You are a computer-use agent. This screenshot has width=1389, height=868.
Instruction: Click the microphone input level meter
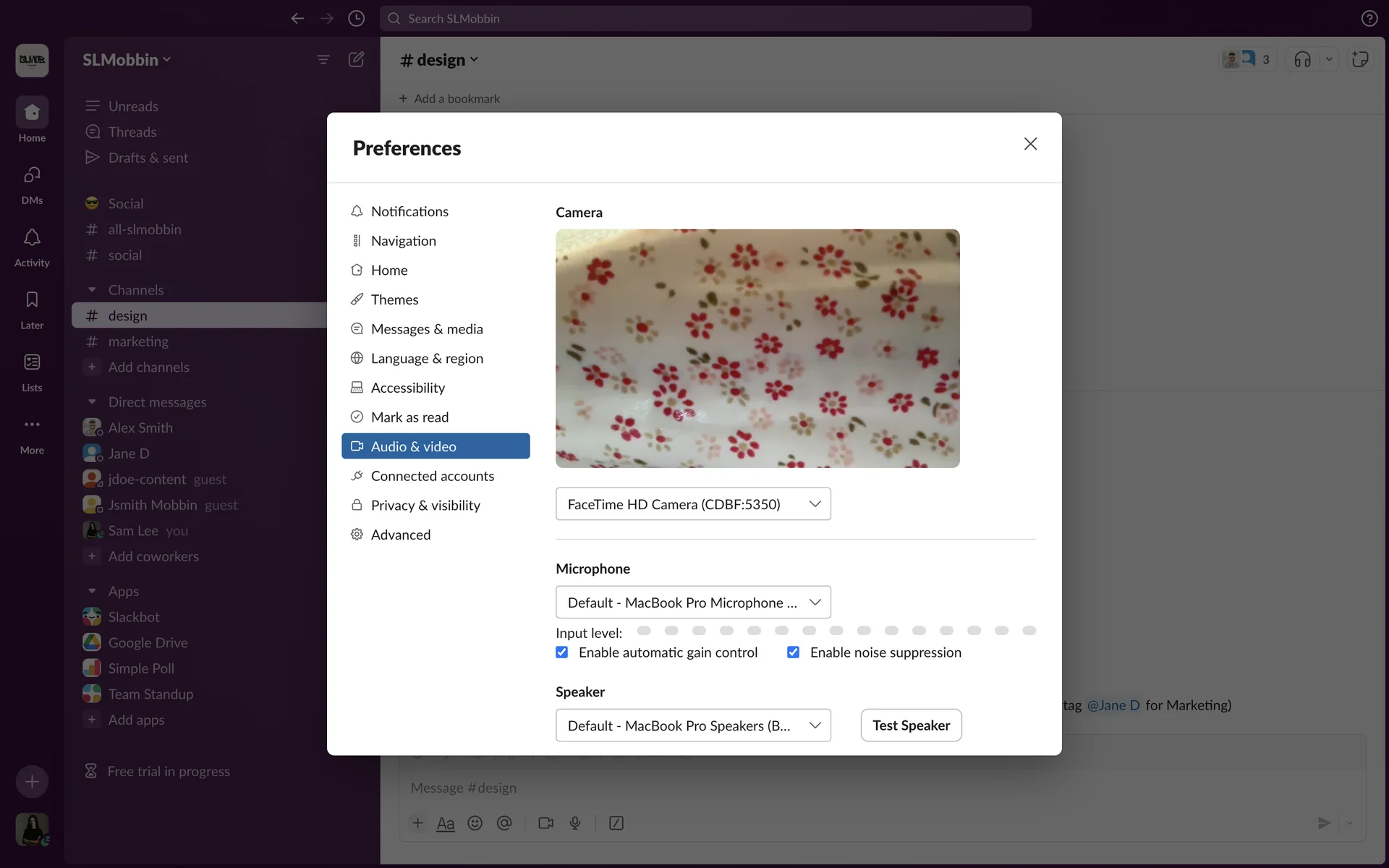click(x=836, y=631)
